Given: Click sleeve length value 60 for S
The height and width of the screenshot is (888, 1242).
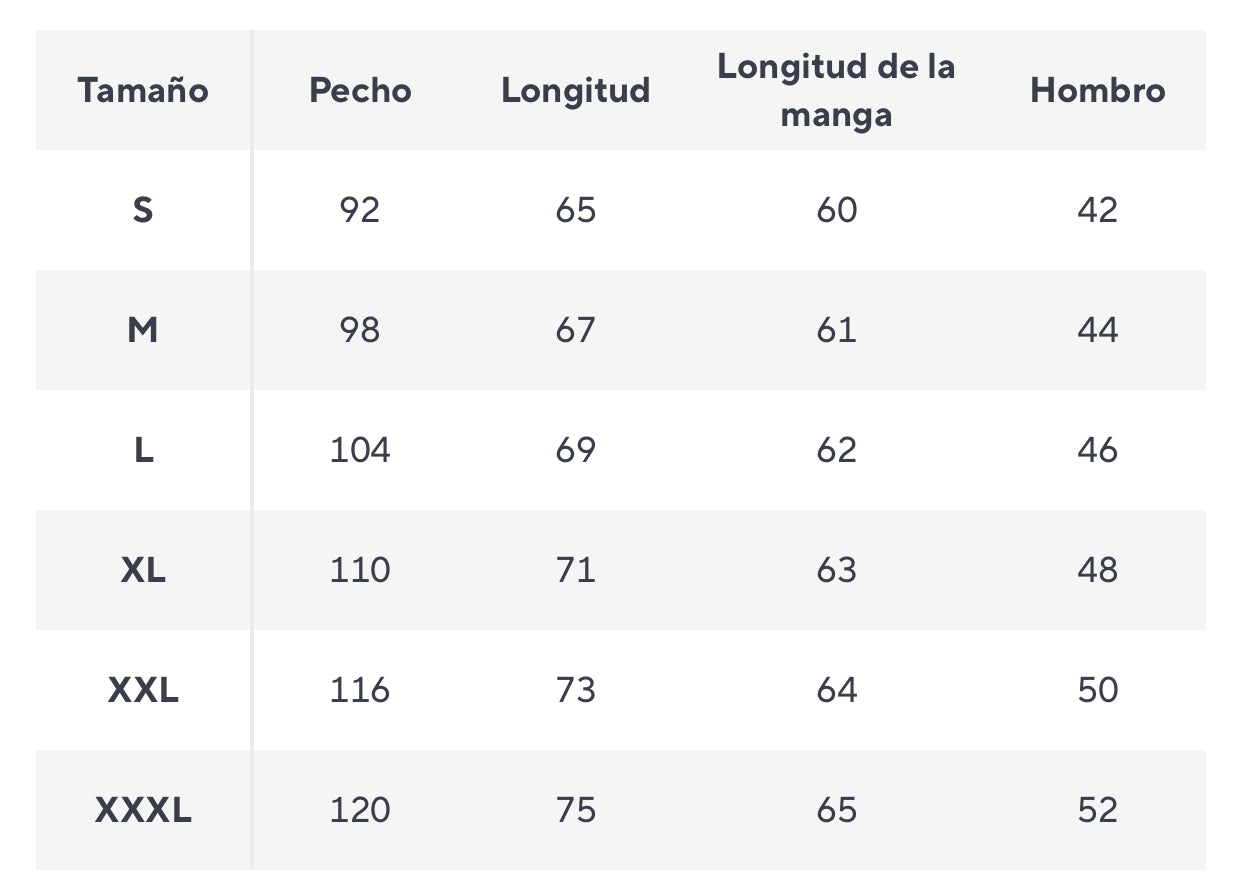Looking at the screenshot, I should [836, 210].
